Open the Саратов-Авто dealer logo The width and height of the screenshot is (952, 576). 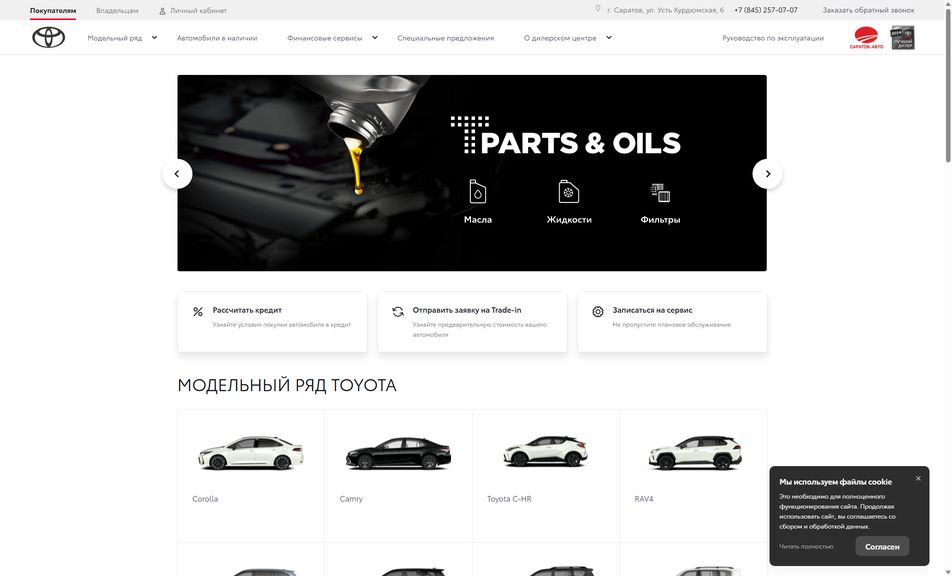click(x=866, y=38)
